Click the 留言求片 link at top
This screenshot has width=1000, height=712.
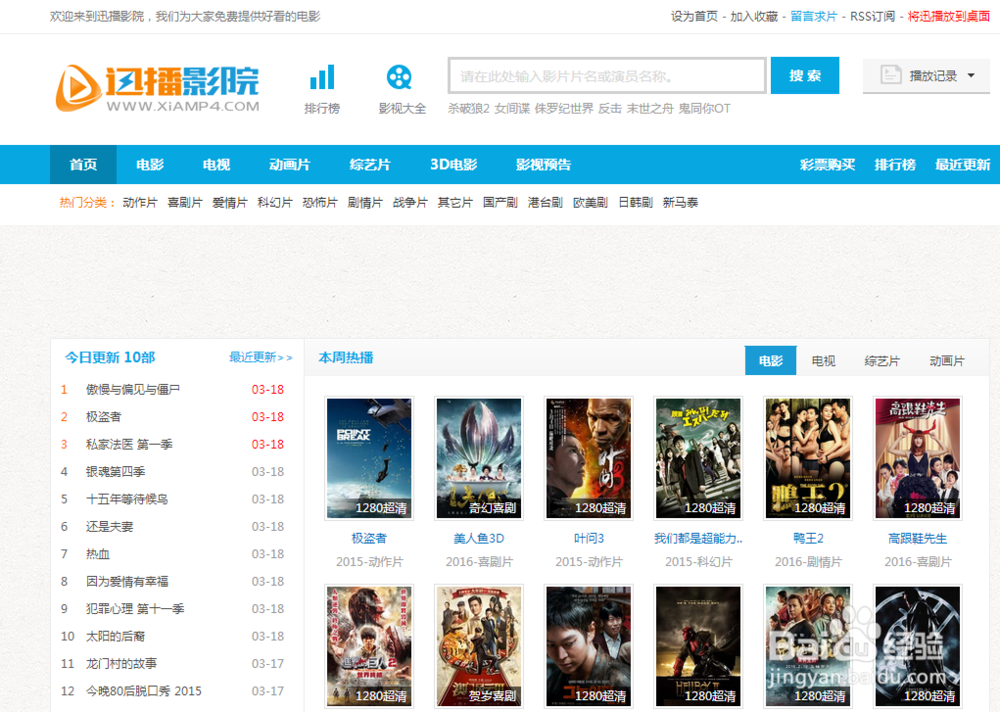[814, 17]
